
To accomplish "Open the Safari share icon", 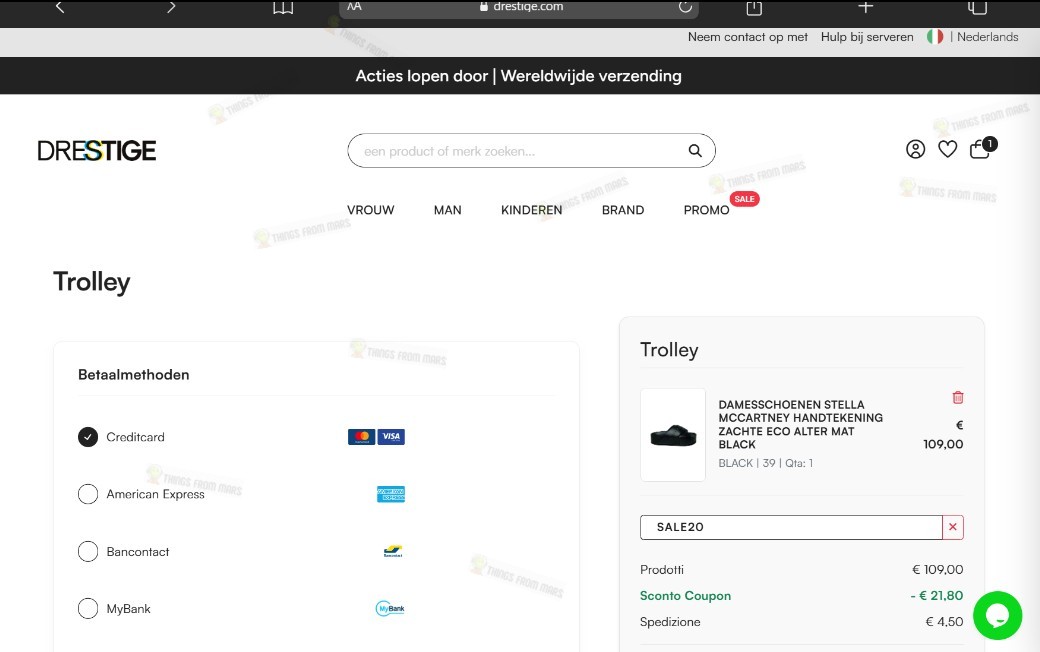I will point(754,7).
